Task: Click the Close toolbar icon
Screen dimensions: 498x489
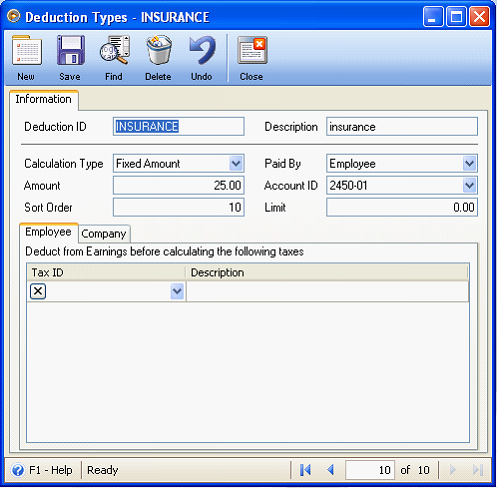Action: click(x=252, y=51)
